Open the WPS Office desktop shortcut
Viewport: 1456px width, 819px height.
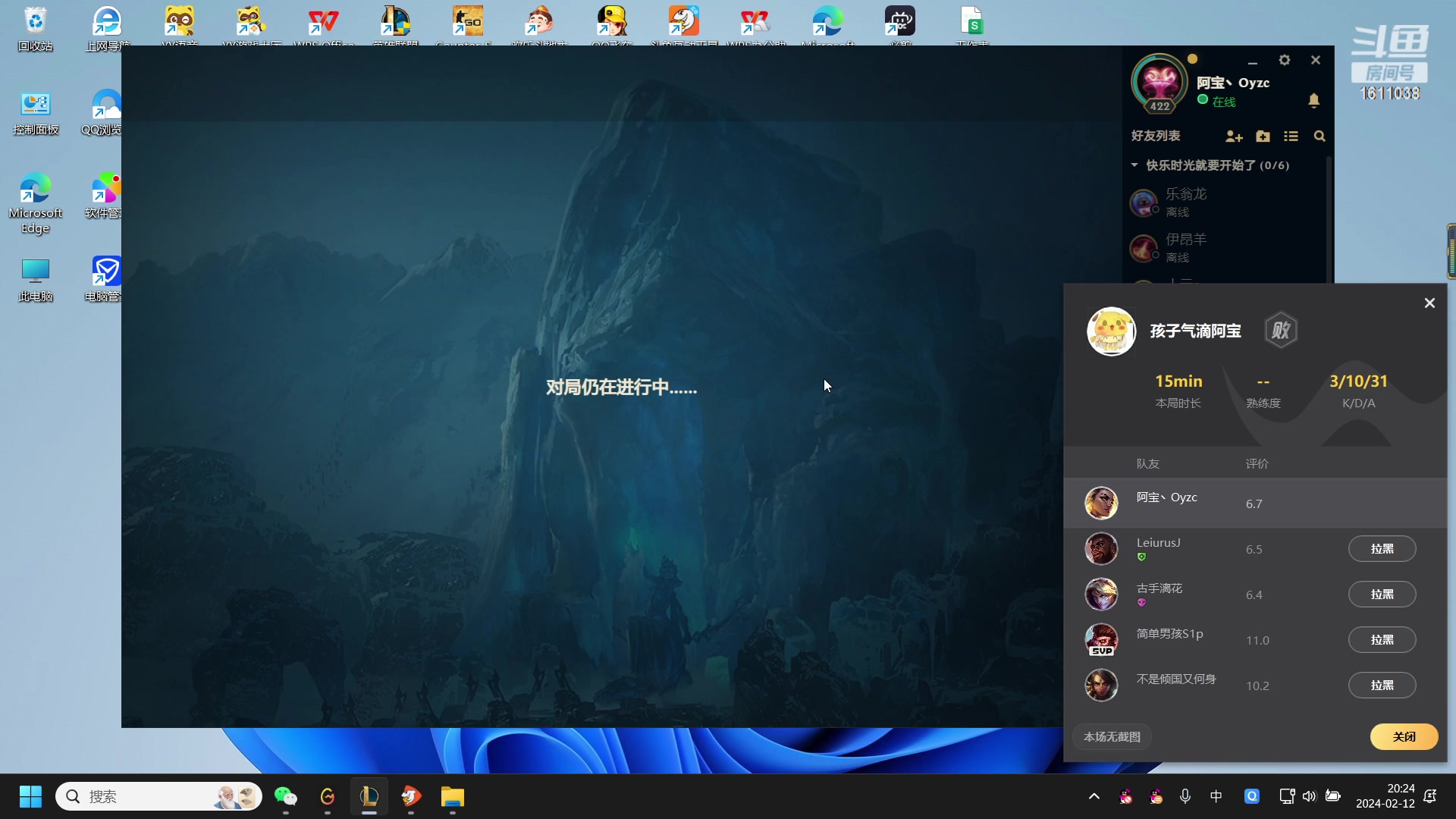point(324,26)
